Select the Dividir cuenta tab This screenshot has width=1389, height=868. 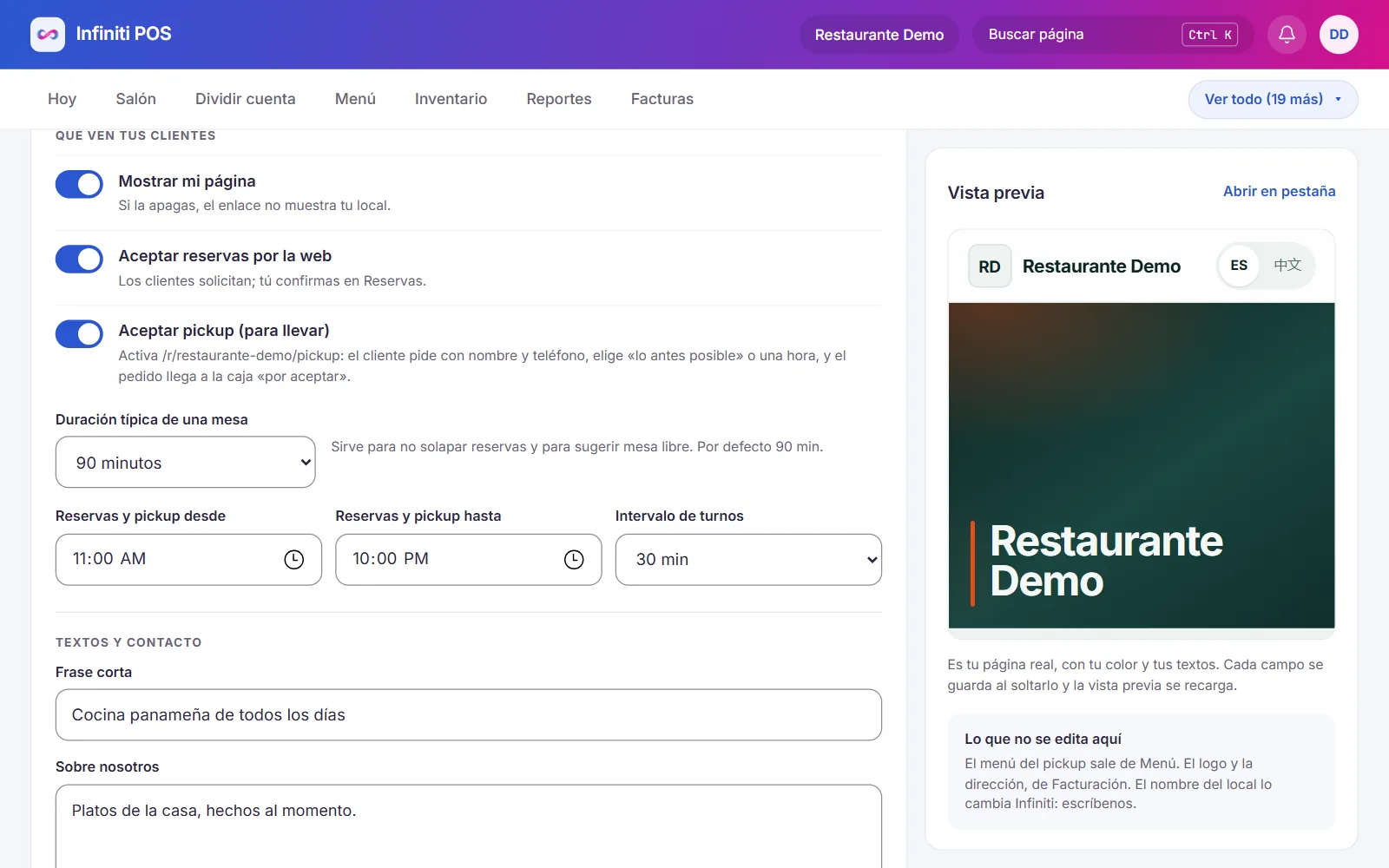(246, 99)
